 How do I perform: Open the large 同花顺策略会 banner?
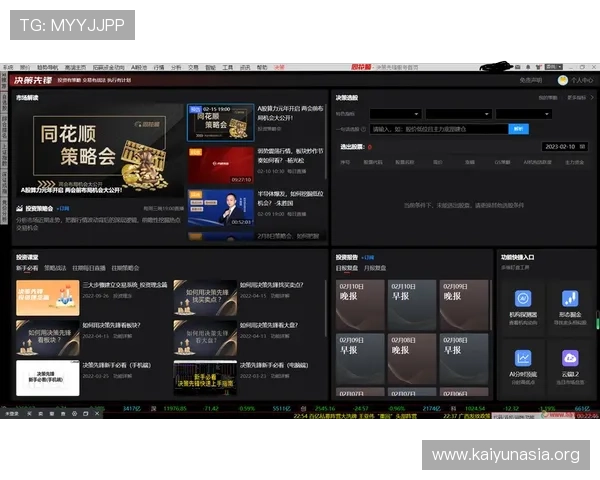99,150
